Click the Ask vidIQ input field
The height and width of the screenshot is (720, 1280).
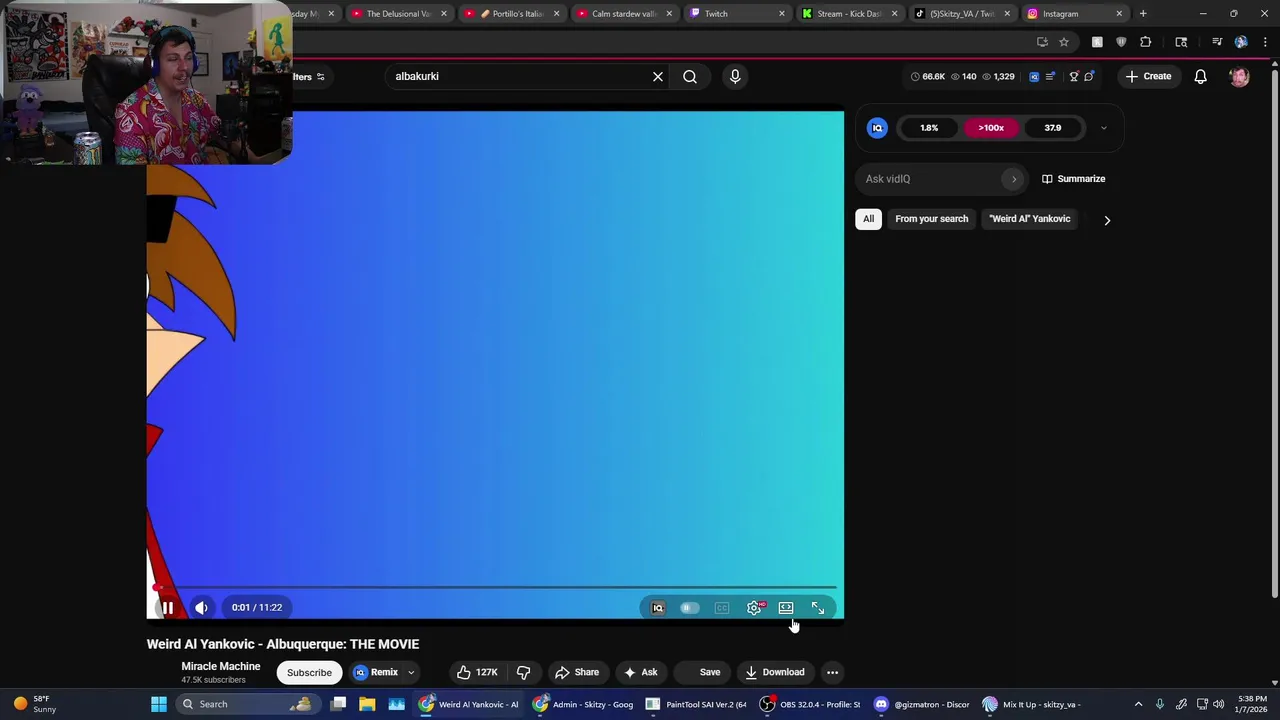pos(932,179)
